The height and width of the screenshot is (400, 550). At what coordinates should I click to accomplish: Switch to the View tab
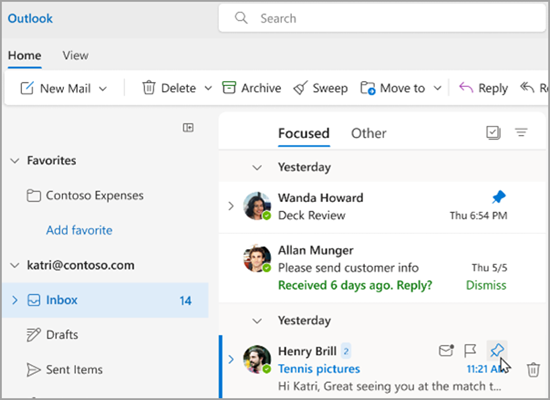(75, 55)
